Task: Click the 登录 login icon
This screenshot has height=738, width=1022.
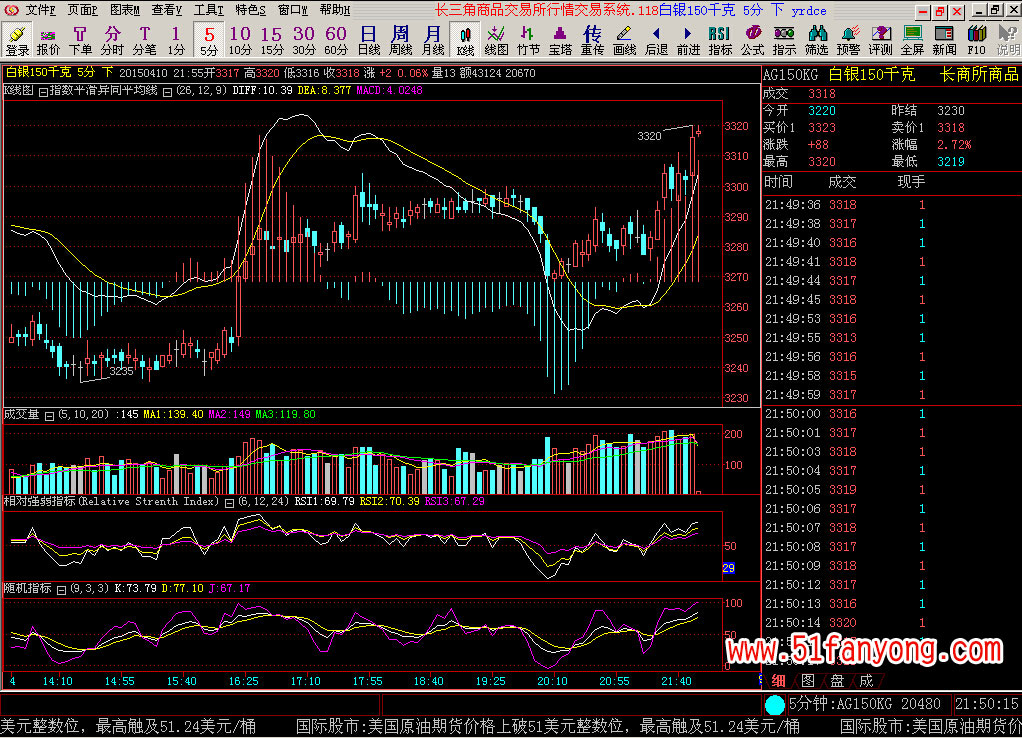Action: (x=17, y=40)
